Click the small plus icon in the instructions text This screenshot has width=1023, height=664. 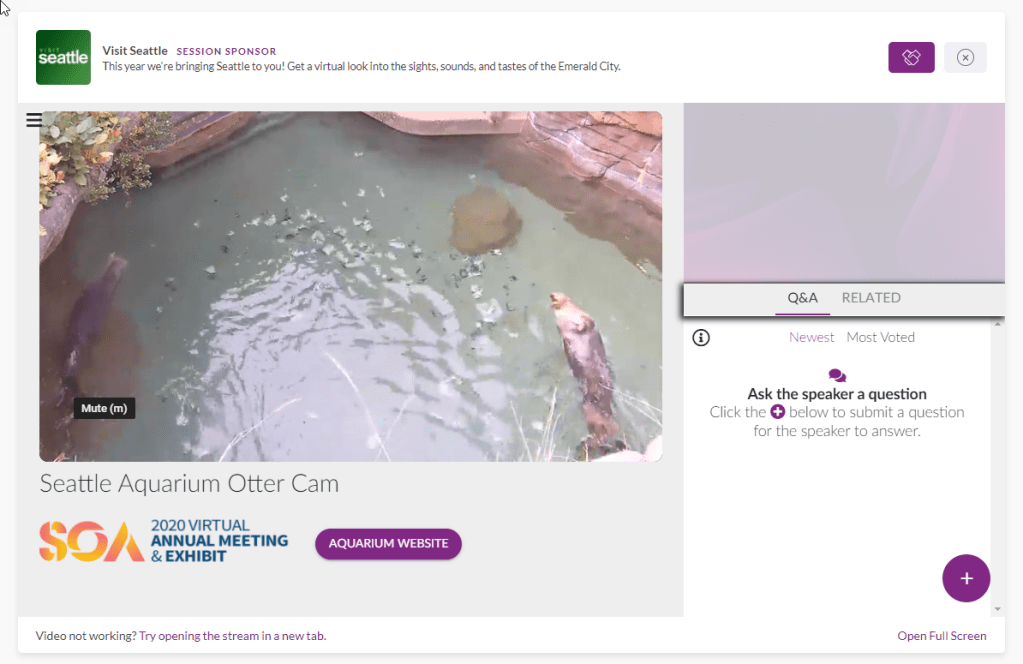[777, 412]
